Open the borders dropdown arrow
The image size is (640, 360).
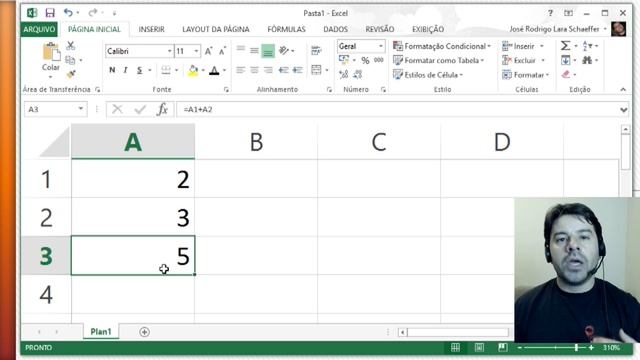(176, 70)
